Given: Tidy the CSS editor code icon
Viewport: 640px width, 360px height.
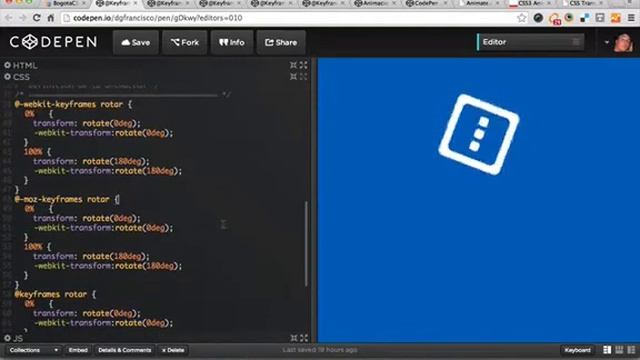Looking at the screenshot, I should [293, 76].
